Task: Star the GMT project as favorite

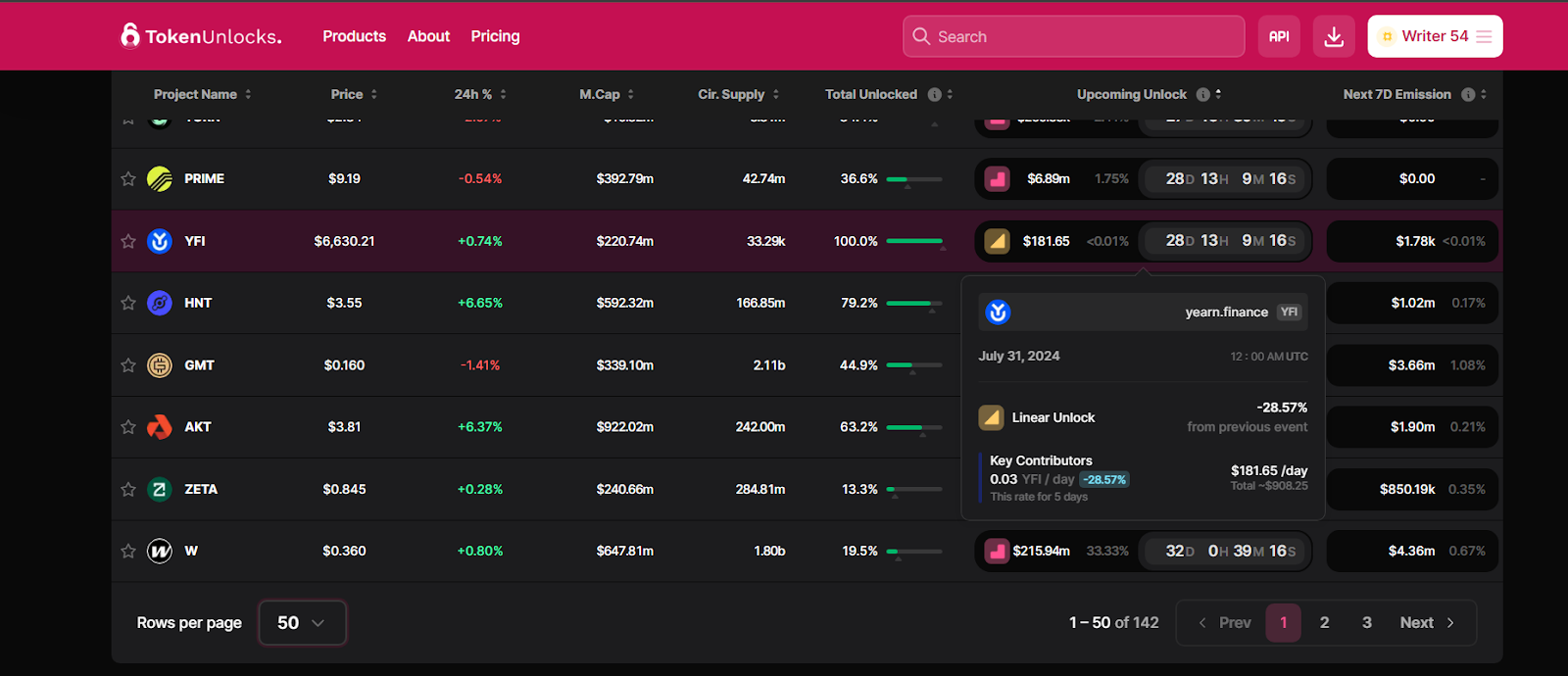Action: 128,365
